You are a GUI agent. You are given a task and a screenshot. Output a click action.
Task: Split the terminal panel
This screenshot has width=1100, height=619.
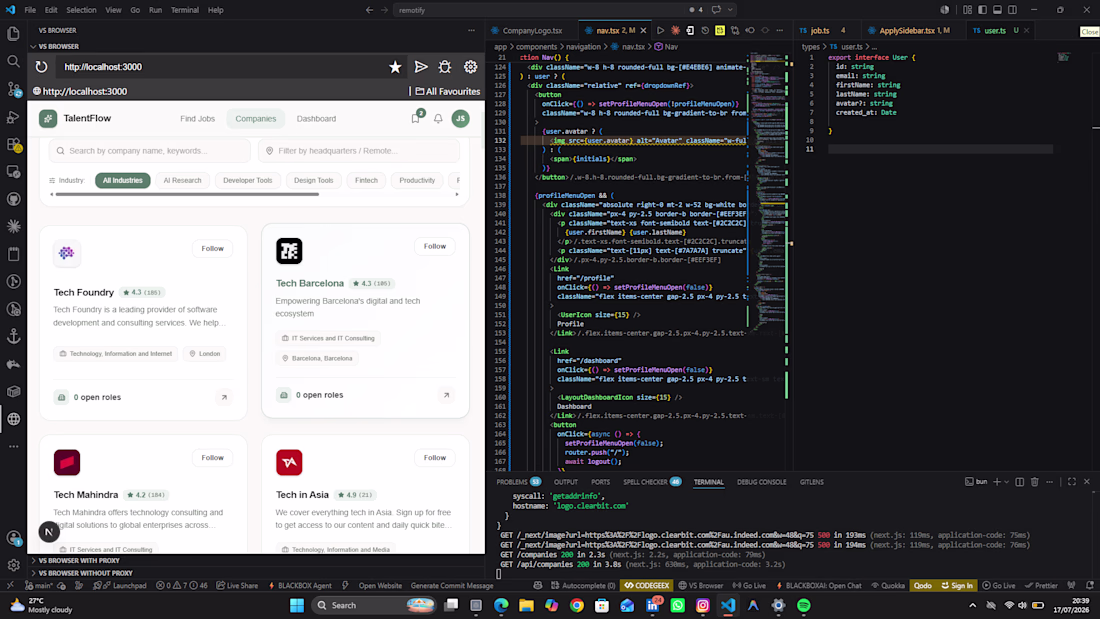pyautogui.click(x=1019, y=482)
